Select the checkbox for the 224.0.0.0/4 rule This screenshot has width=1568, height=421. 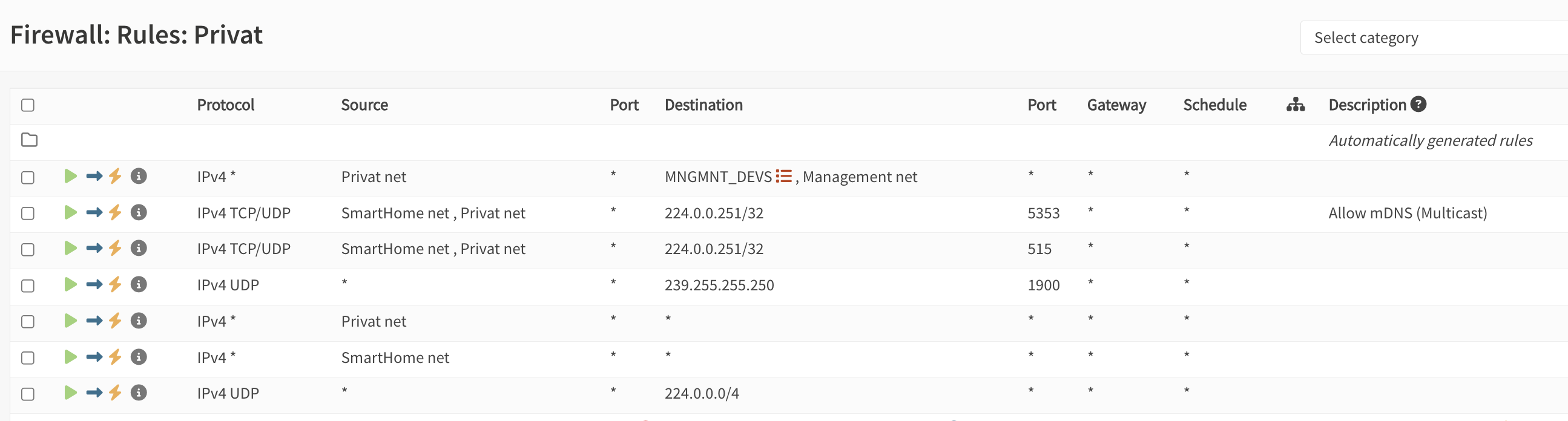28,394
